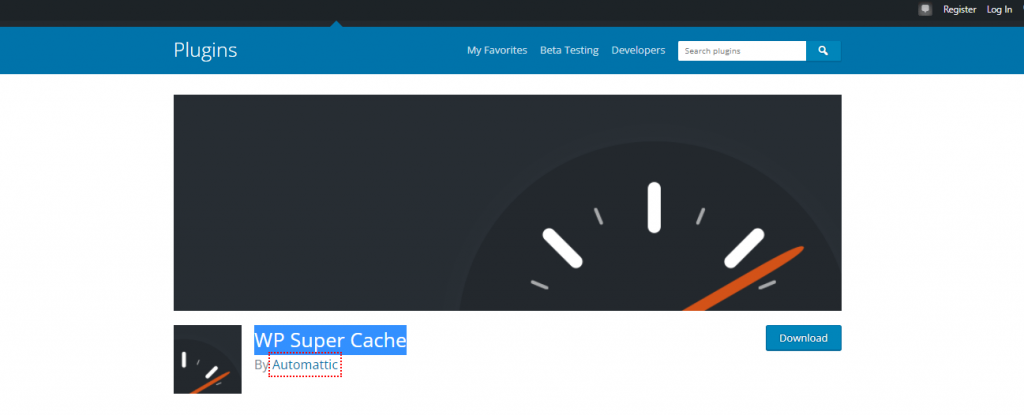Screen dimensions: 1024x415
Task: Open the Register link
Action: 959,10
